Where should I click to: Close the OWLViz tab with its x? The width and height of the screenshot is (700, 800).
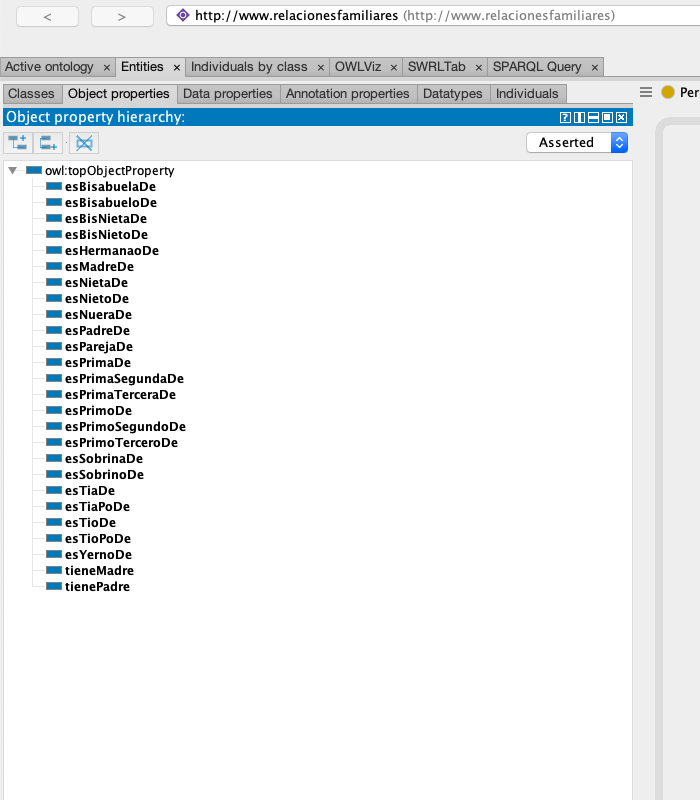click(393, 67)
